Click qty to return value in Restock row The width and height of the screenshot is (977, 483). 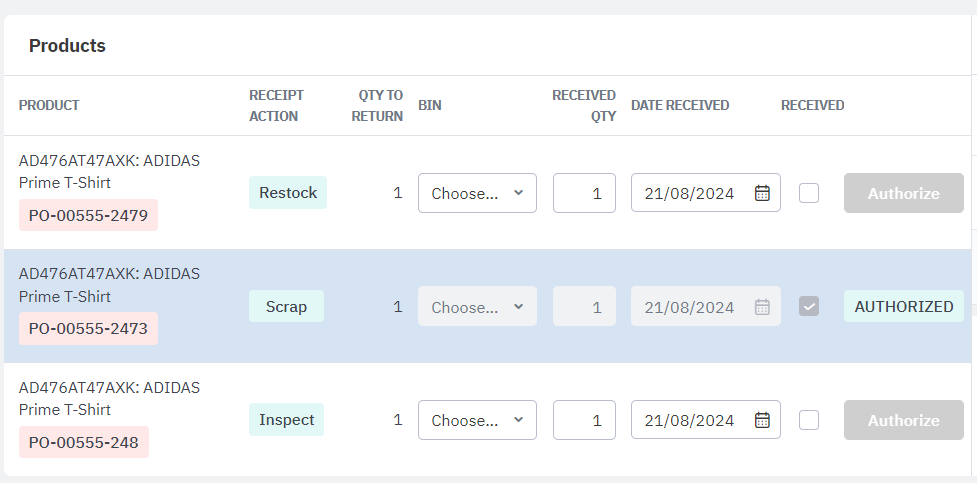398,193
